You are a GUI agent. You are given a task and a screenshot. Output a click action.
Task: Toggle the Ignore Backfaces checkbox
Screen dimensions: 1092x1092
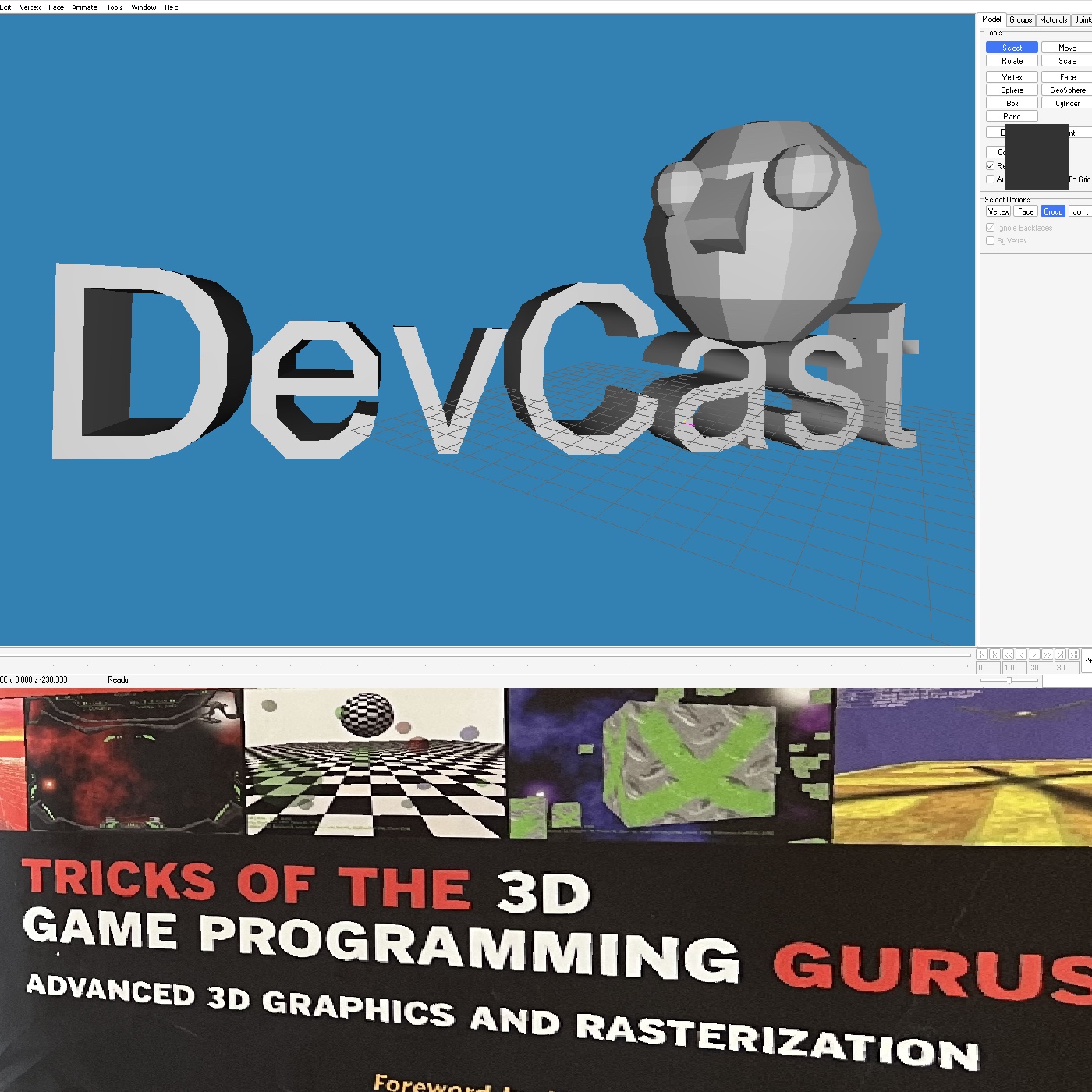(x=991, y=228)
